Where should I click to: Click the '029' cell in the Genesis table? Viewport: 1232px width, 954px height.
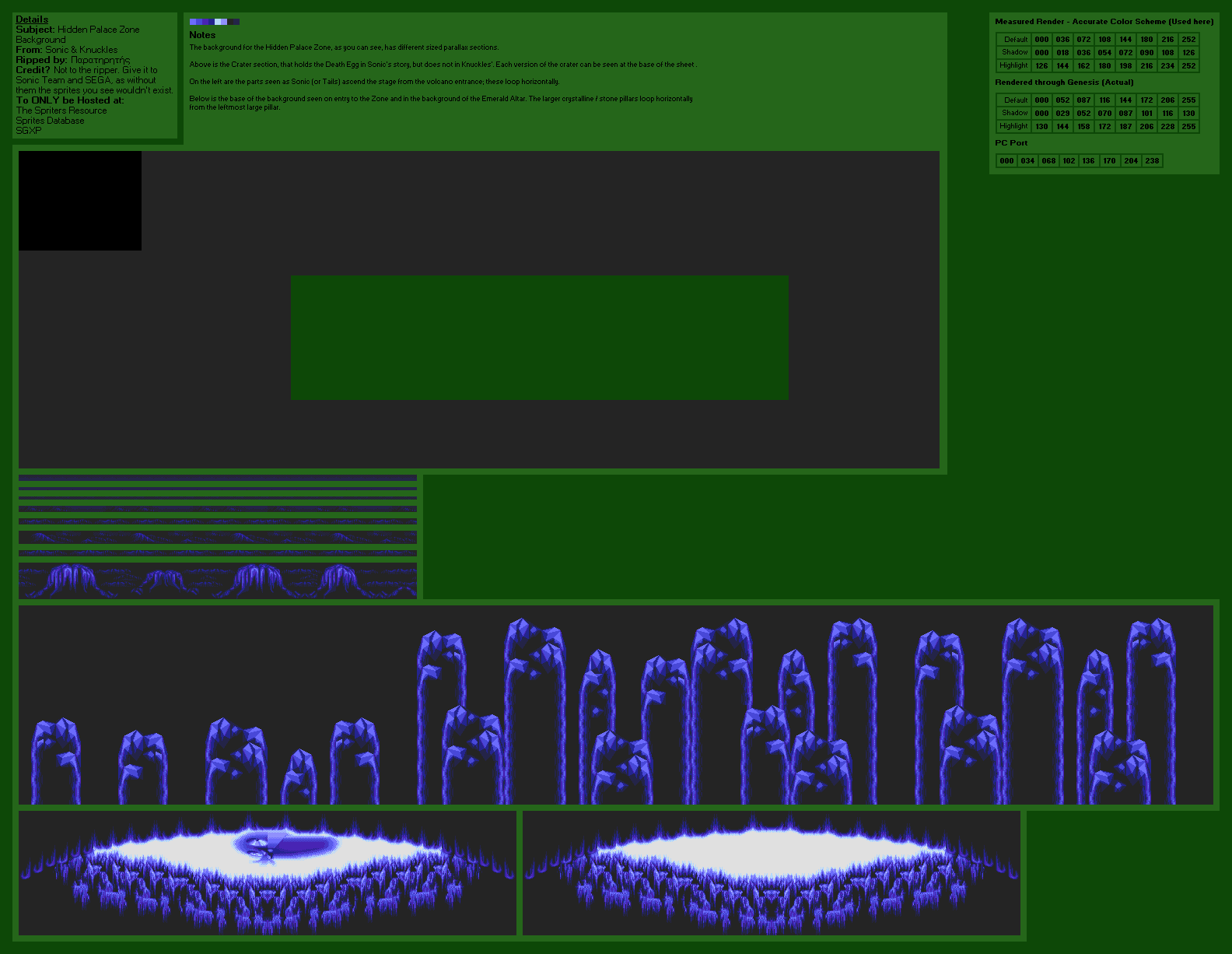(1062, 114)
